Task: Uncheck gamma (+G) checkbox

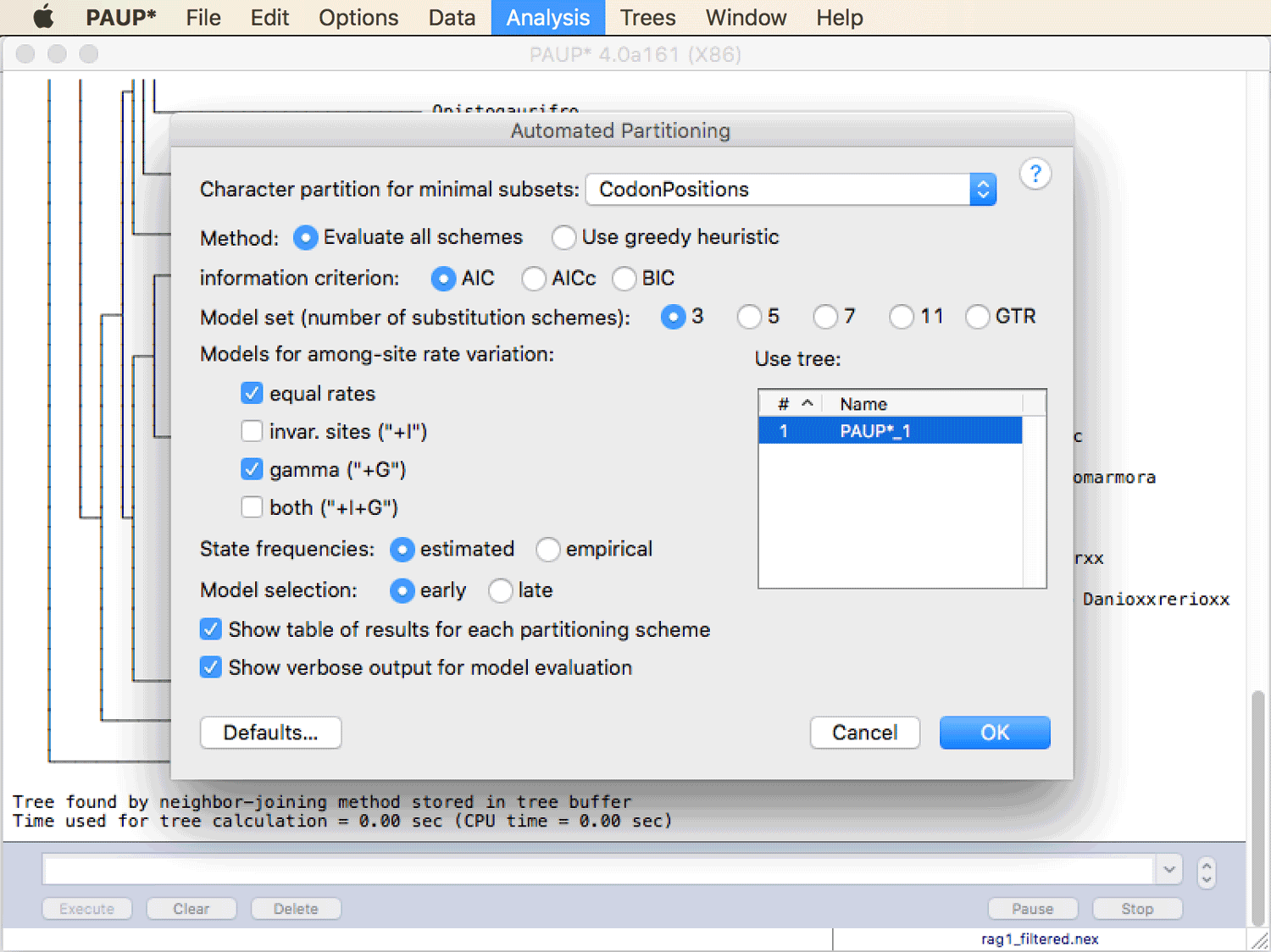Action: point(252,468)
